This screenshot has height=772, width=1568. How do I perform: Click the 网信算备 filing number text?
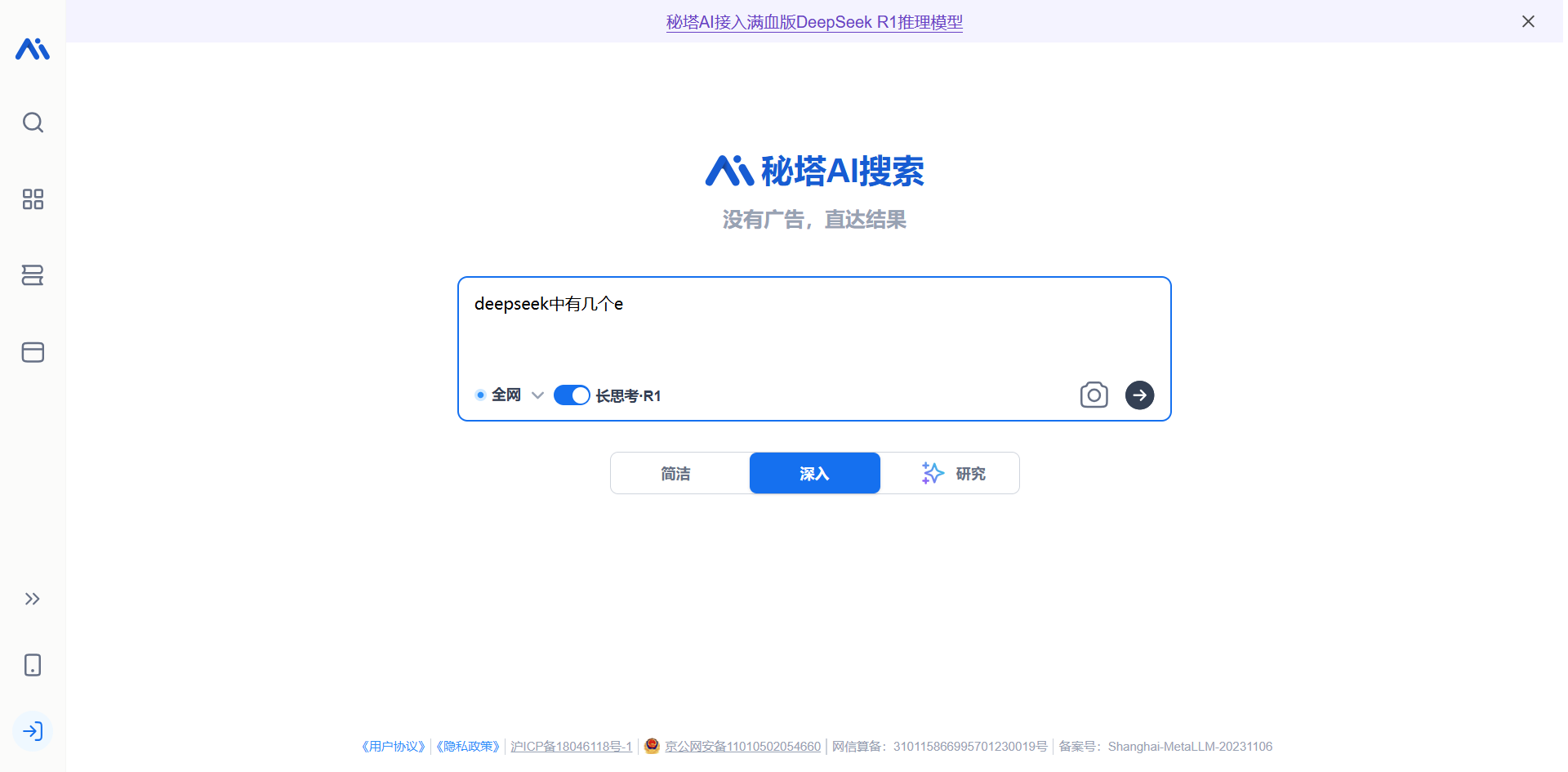(939, 747)
